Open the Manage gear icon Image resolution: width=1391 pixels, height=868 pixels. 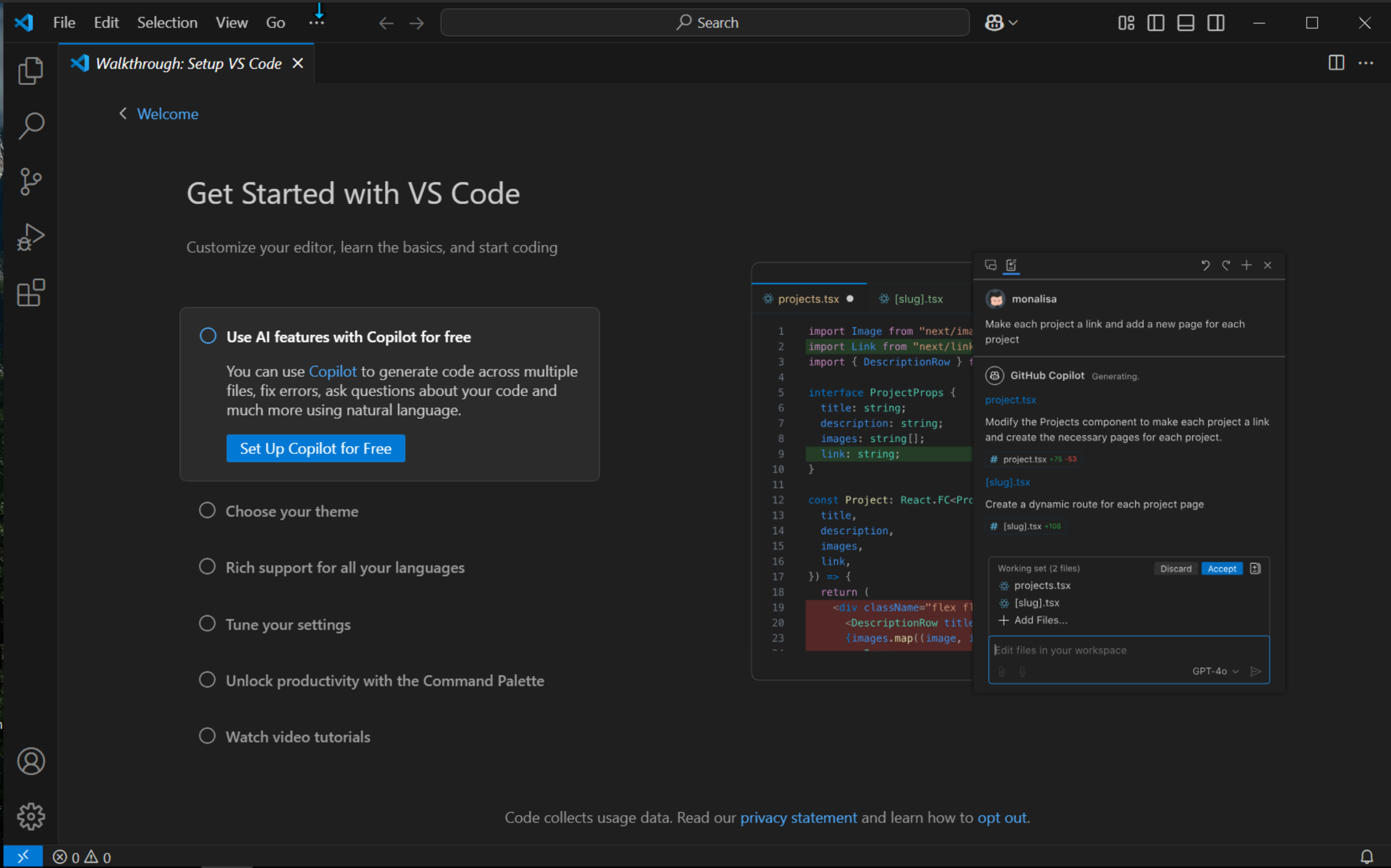click(x=30, y=816)
